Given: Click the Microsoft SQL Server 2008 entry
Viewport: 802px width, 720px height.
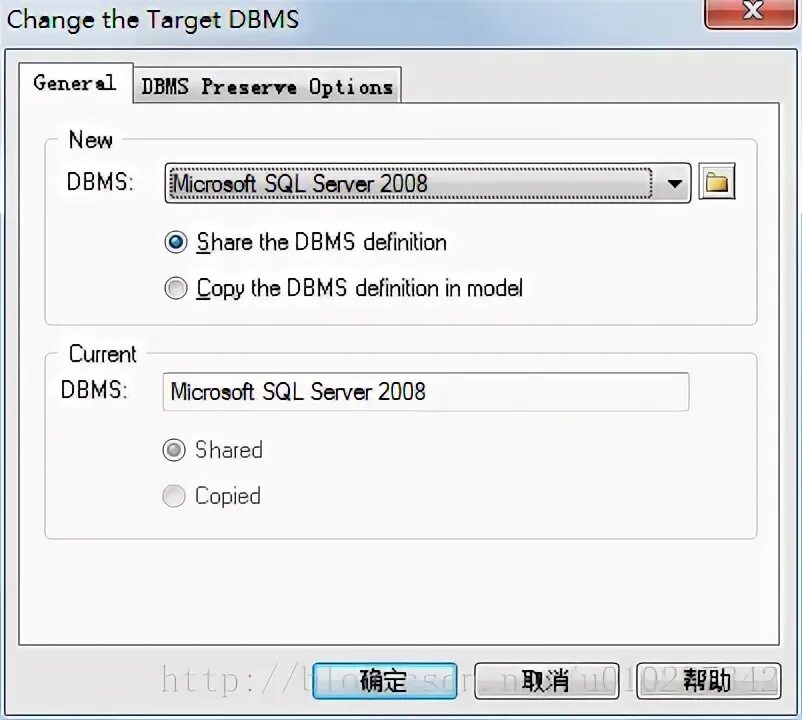Looking at the screenshot, I should pos(300,183).
